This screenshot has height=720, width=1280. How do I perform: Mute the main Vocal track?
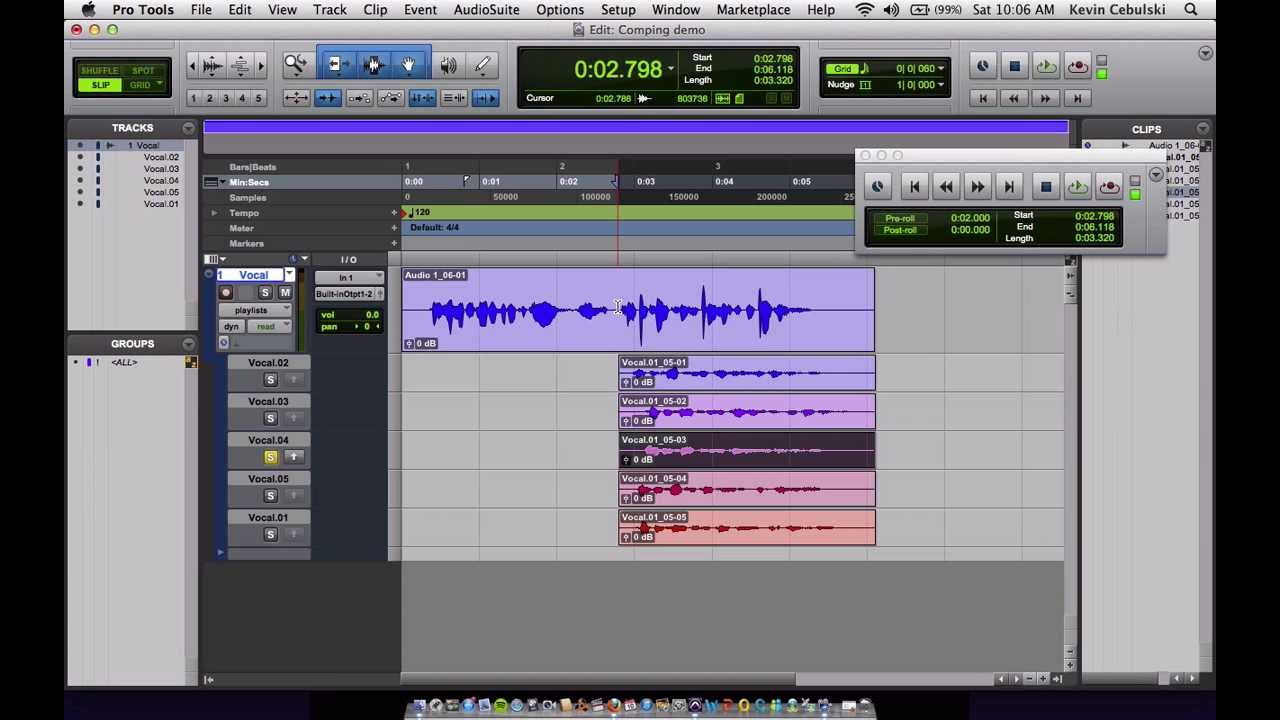(285, 293)
